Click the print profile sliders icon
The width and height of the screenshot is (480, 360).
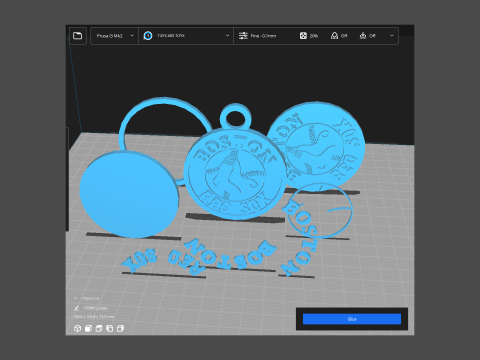point(243,36)
